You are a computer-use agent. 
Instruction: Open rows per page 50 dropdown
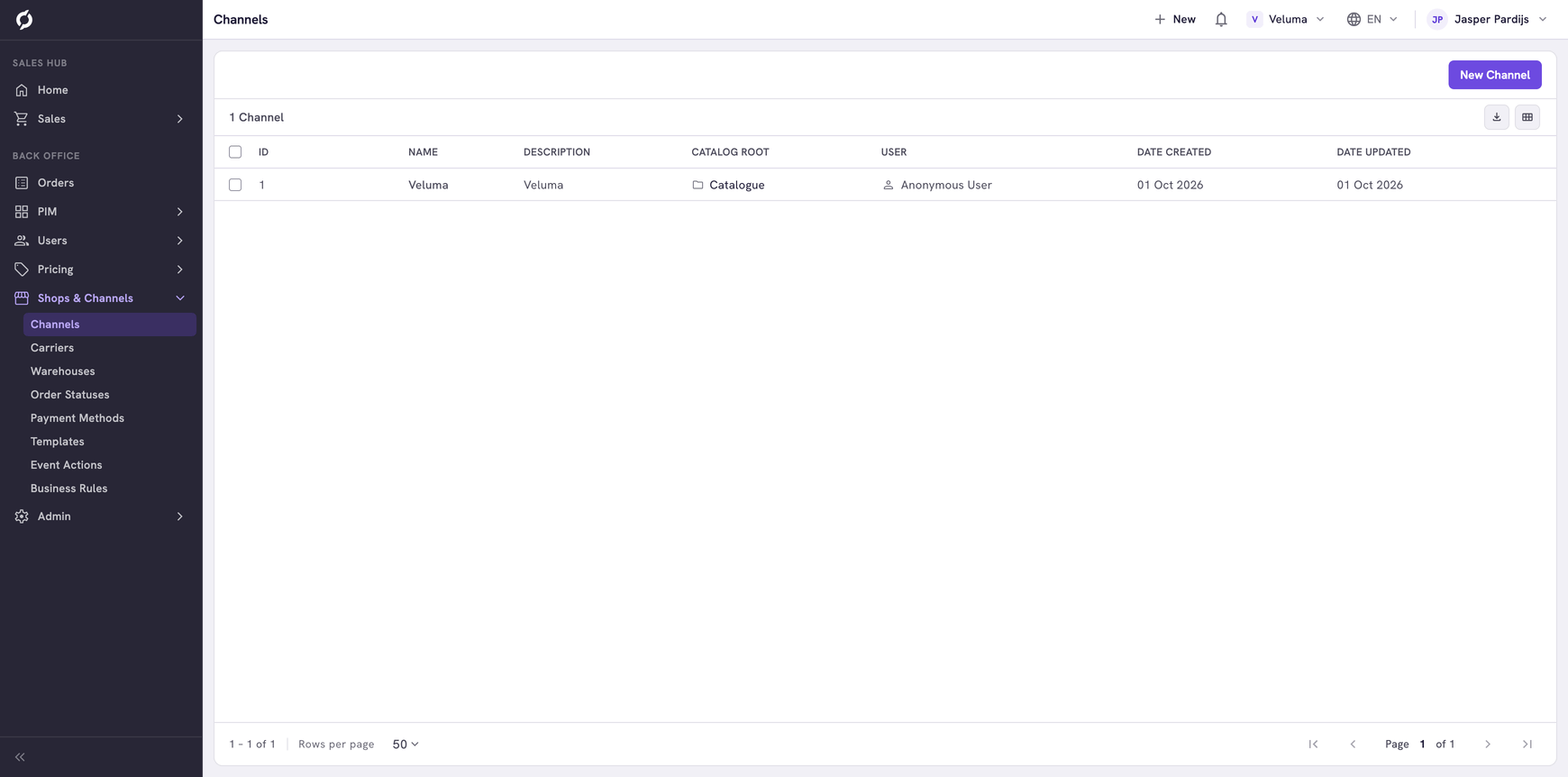pos(406,745)
